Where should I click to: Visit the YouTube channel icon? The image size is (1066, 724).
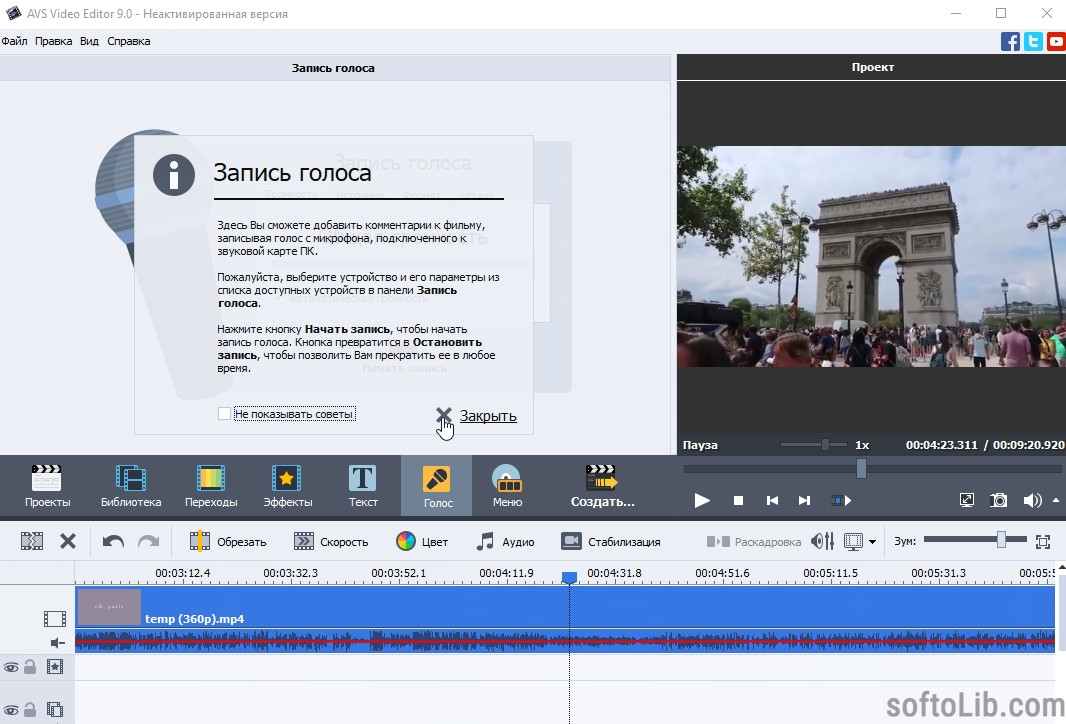pos(1056,41)
